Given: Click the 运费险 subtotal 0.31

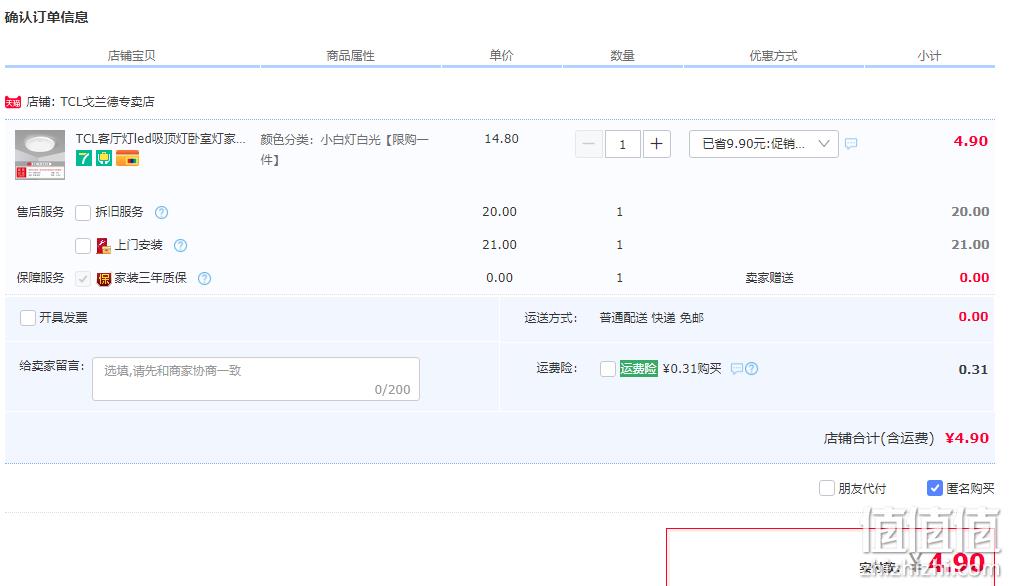Looking at the screenshot, I should (973, 369).
